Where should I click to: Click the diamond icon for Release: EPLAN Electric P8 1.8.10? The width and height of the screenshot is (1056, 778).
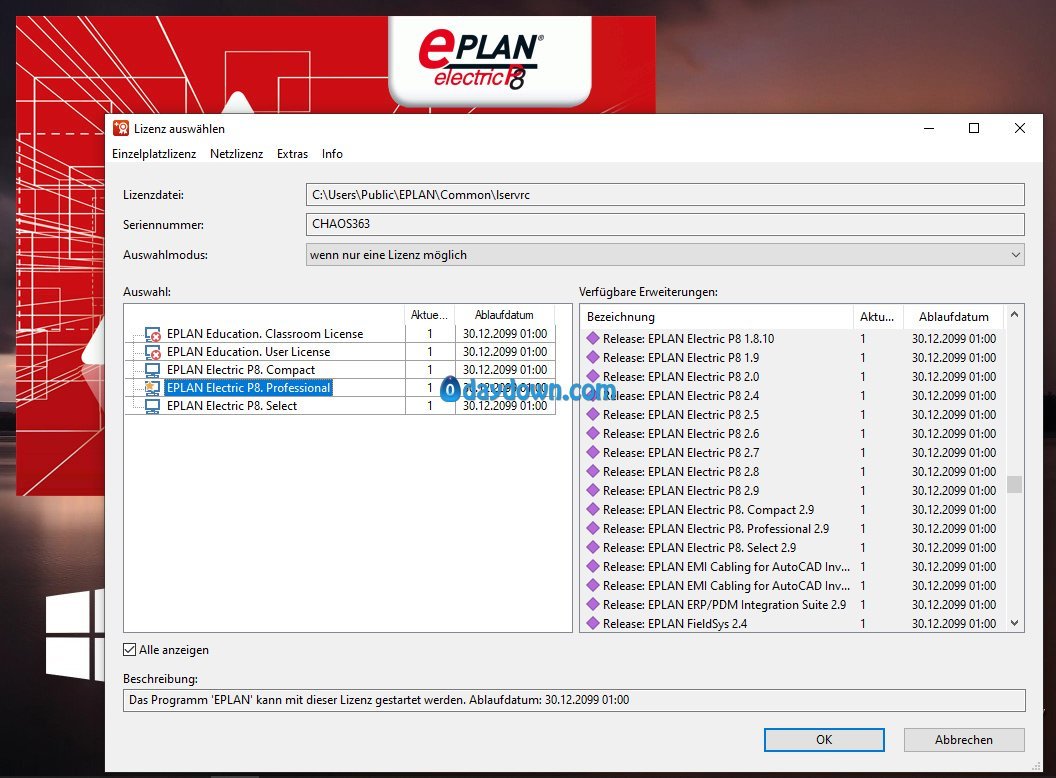[x=593, y=338]
